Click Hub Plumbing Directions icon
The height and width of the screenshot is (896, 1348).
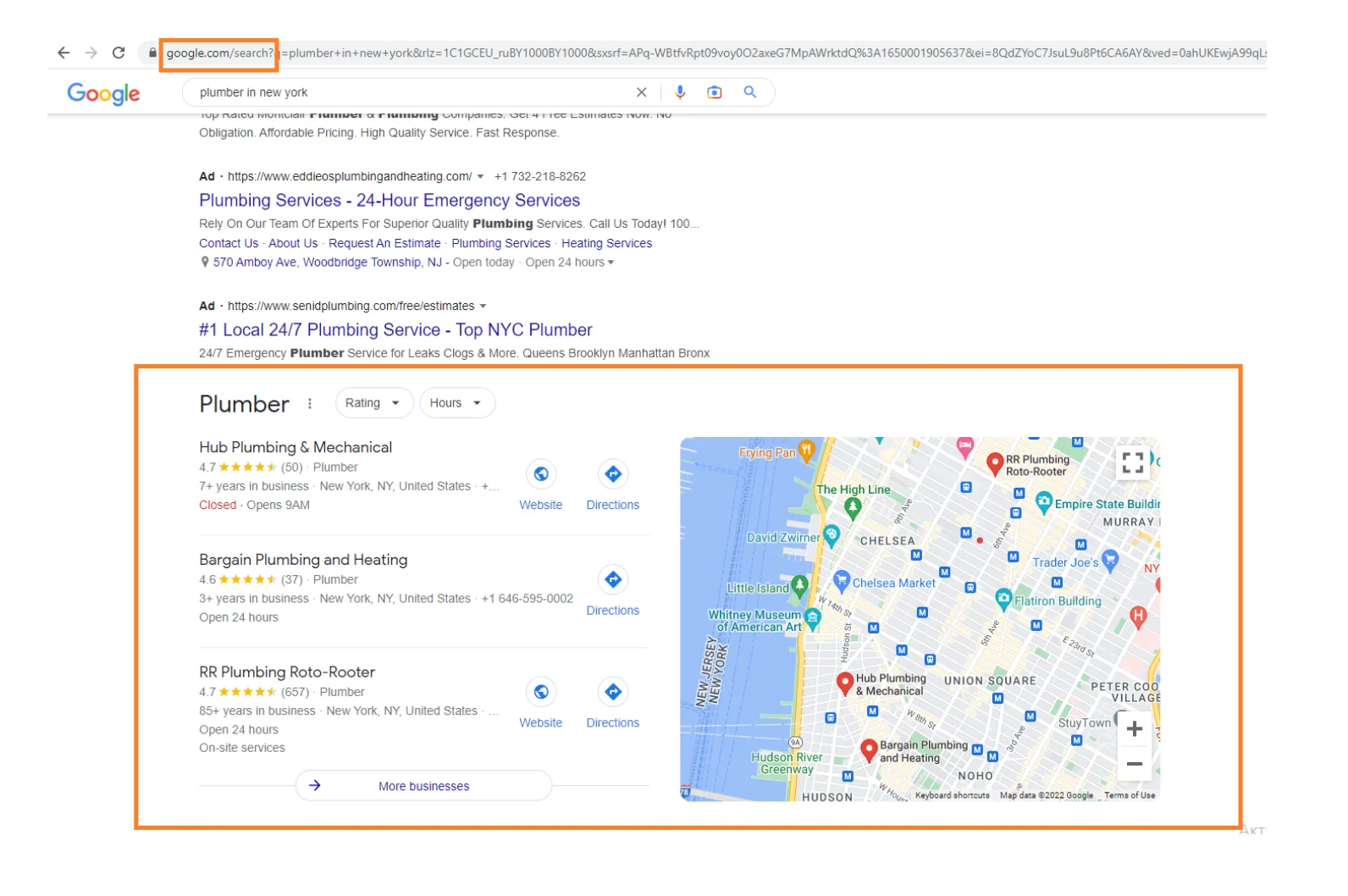pyautogui.click(x=613, y=474)
